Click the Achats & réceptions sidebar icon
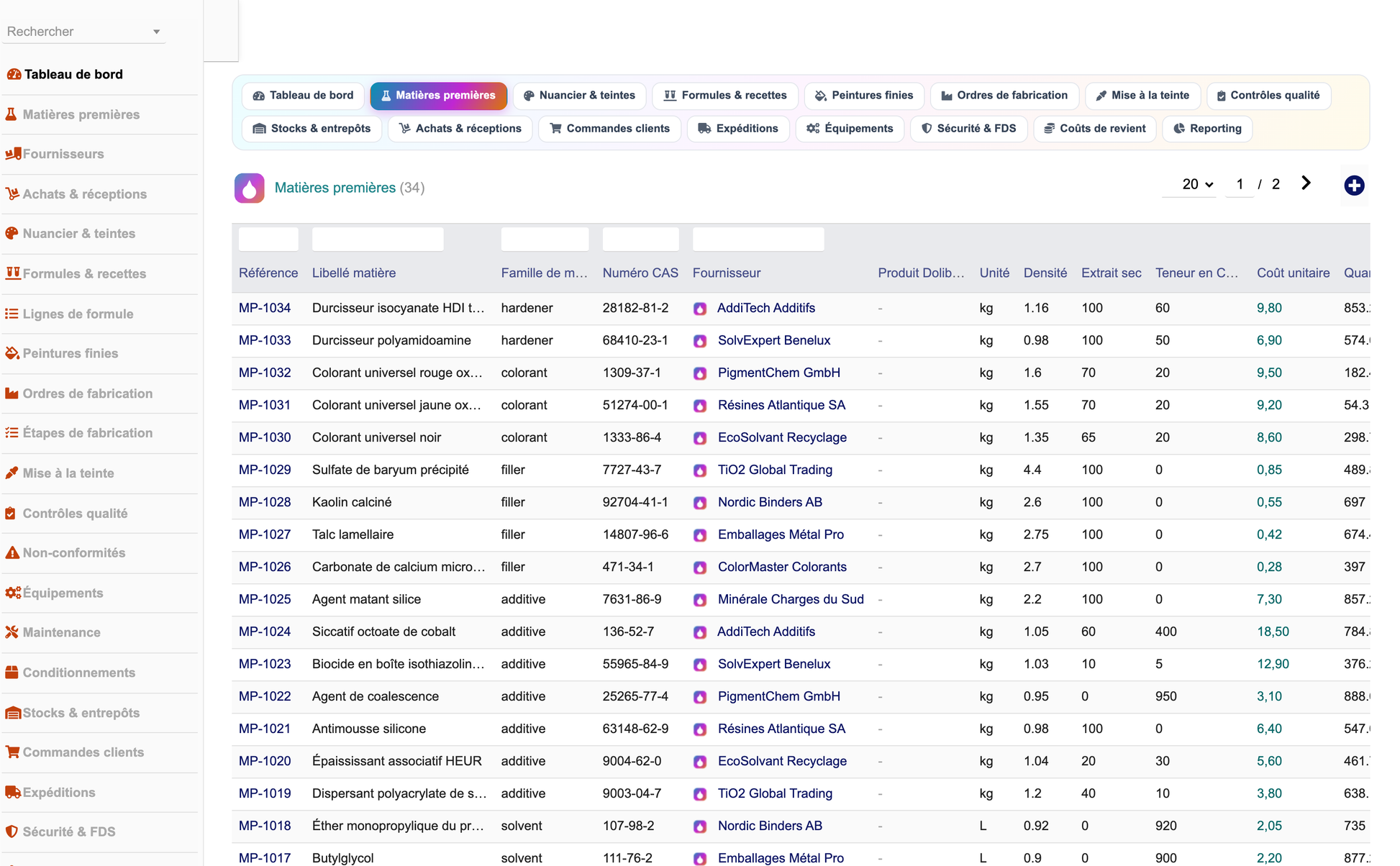Image resolution: width=1400 pixels, height=866 pixels. tap(12, 194)
